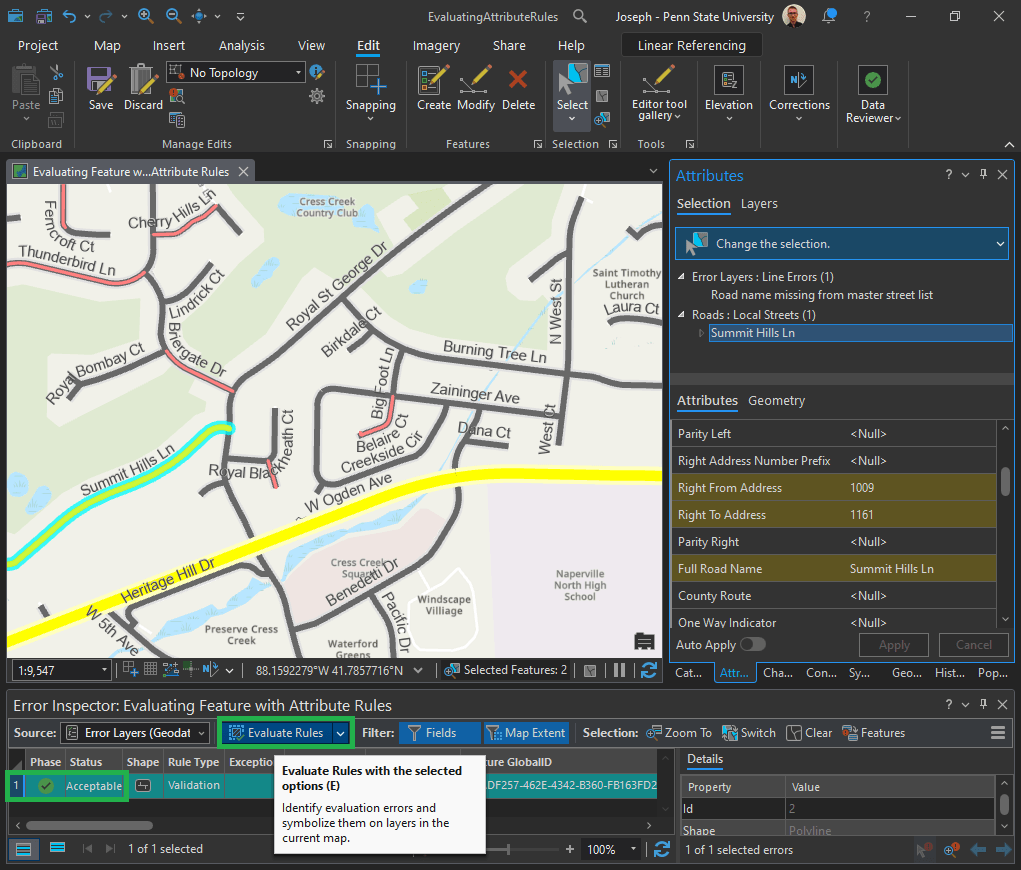Click the Error Inspector zoom slider

(509, 849)
